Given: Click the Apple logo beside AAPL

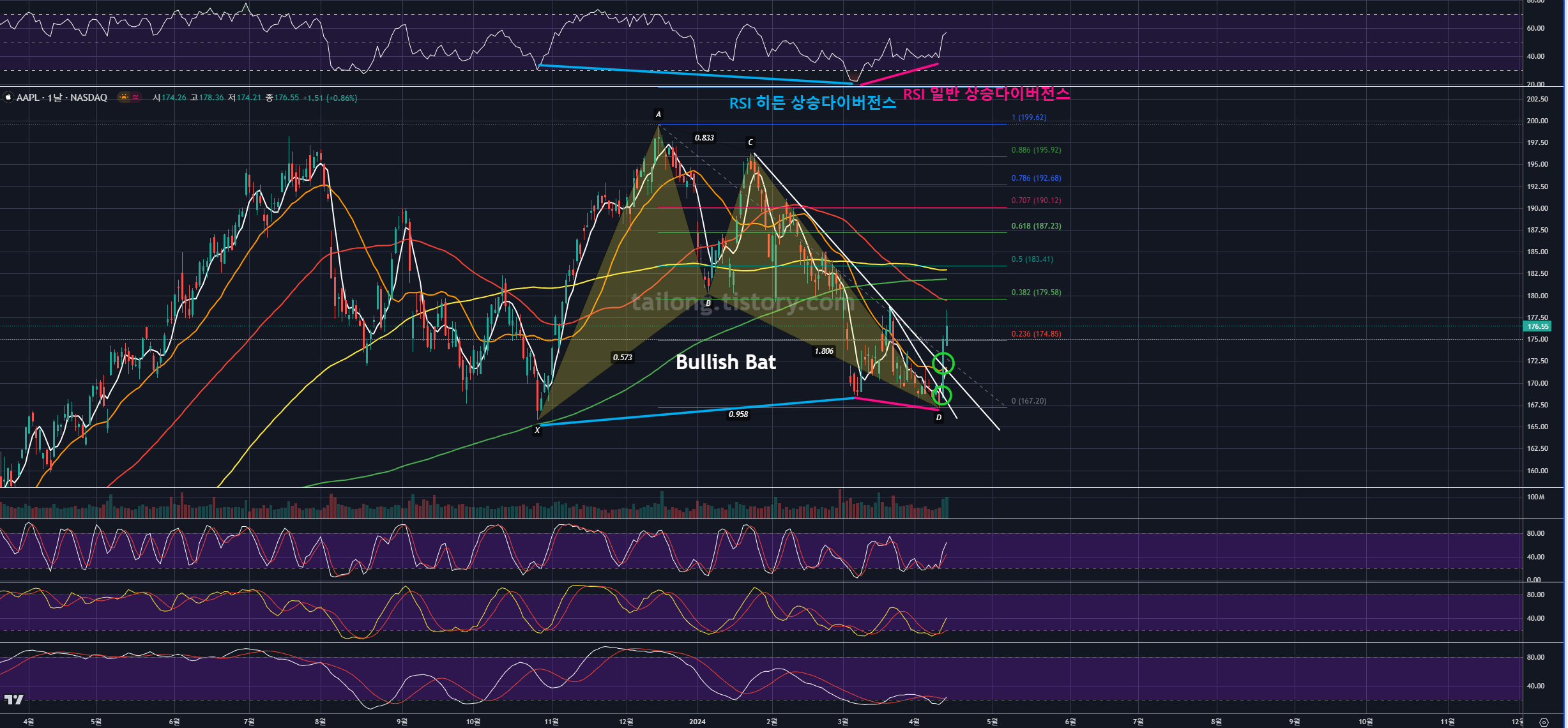Looking at the screenshot, I should pos(8,98).
